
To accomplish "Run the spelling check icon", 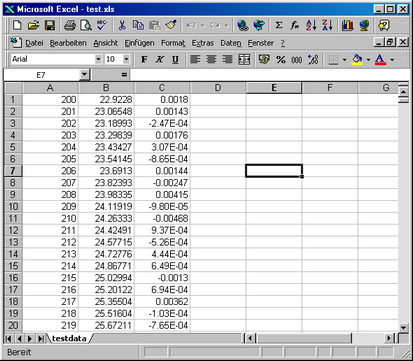I will click(102, 25).
